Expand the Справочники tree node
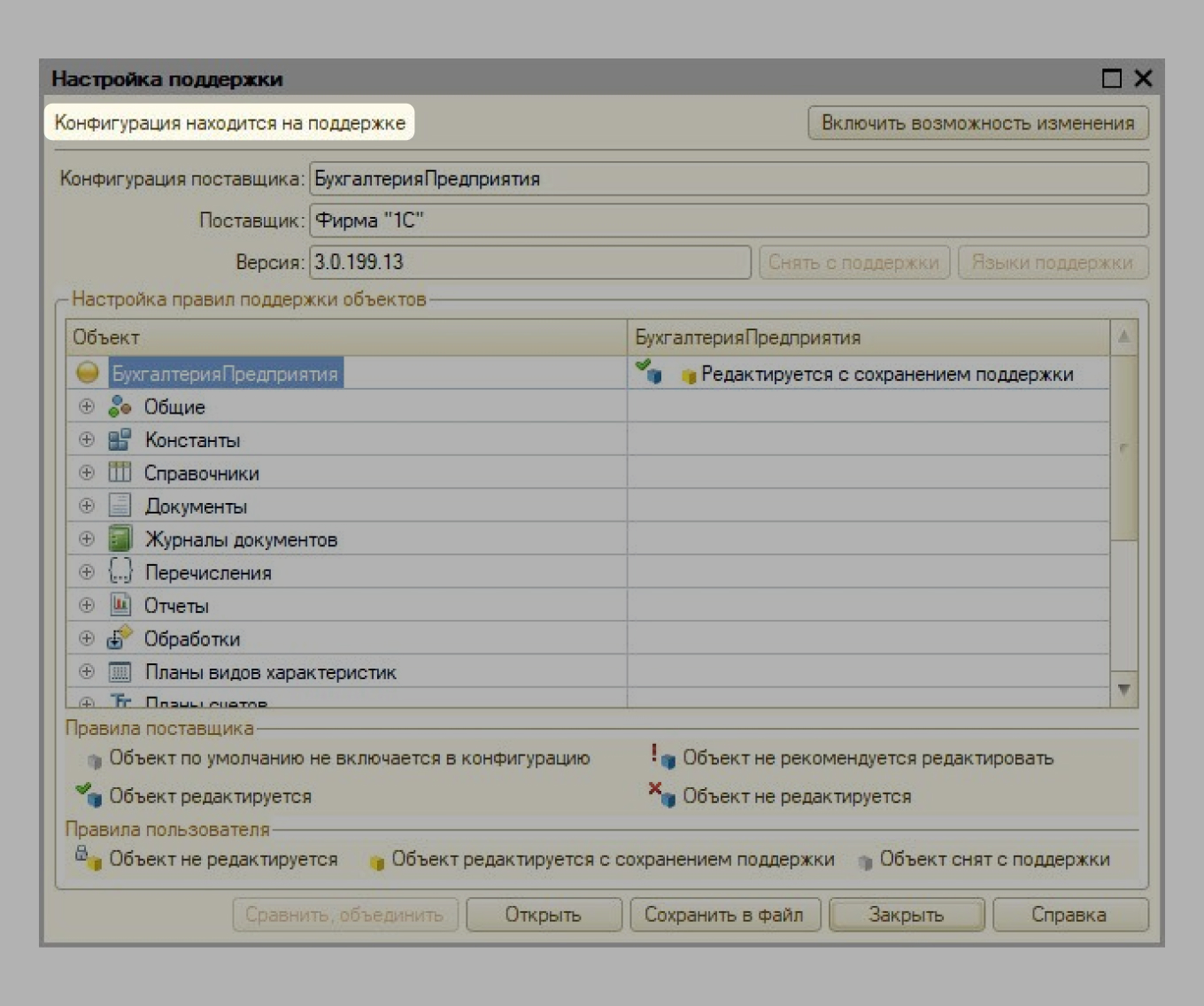 87,472
